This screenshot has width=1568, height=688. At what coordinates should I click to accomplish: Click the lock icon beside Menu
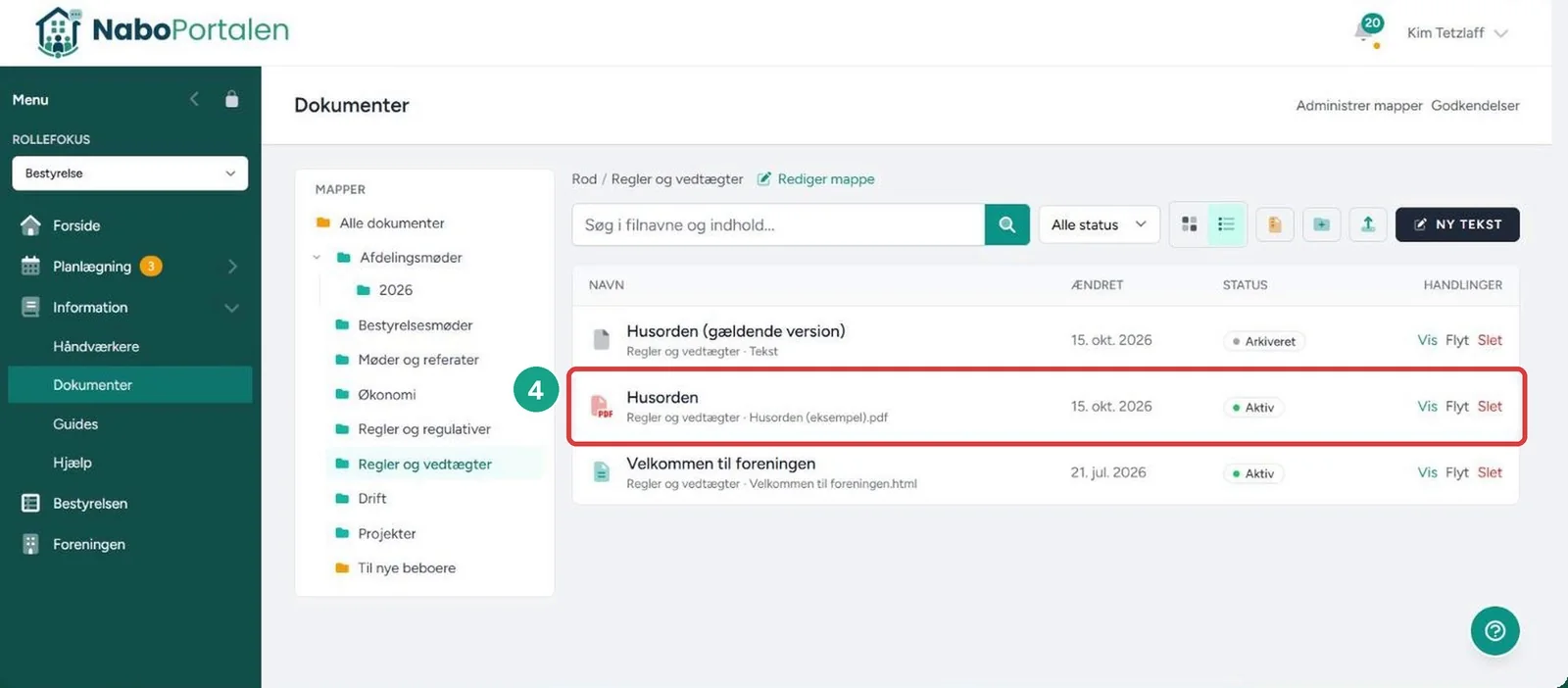(231, 99)
